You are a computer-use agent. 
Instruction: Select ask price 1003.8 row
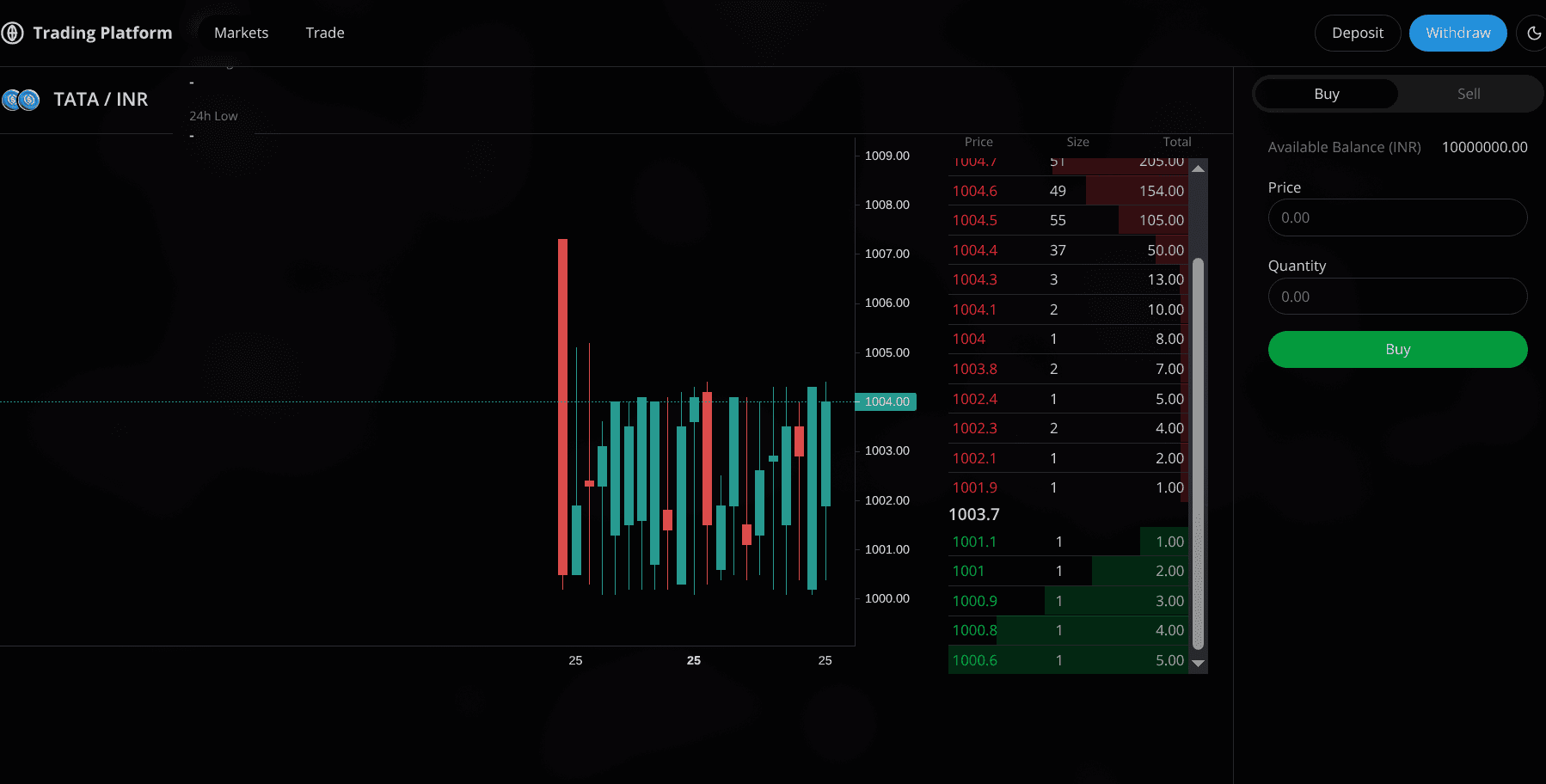pos(1068,369)
